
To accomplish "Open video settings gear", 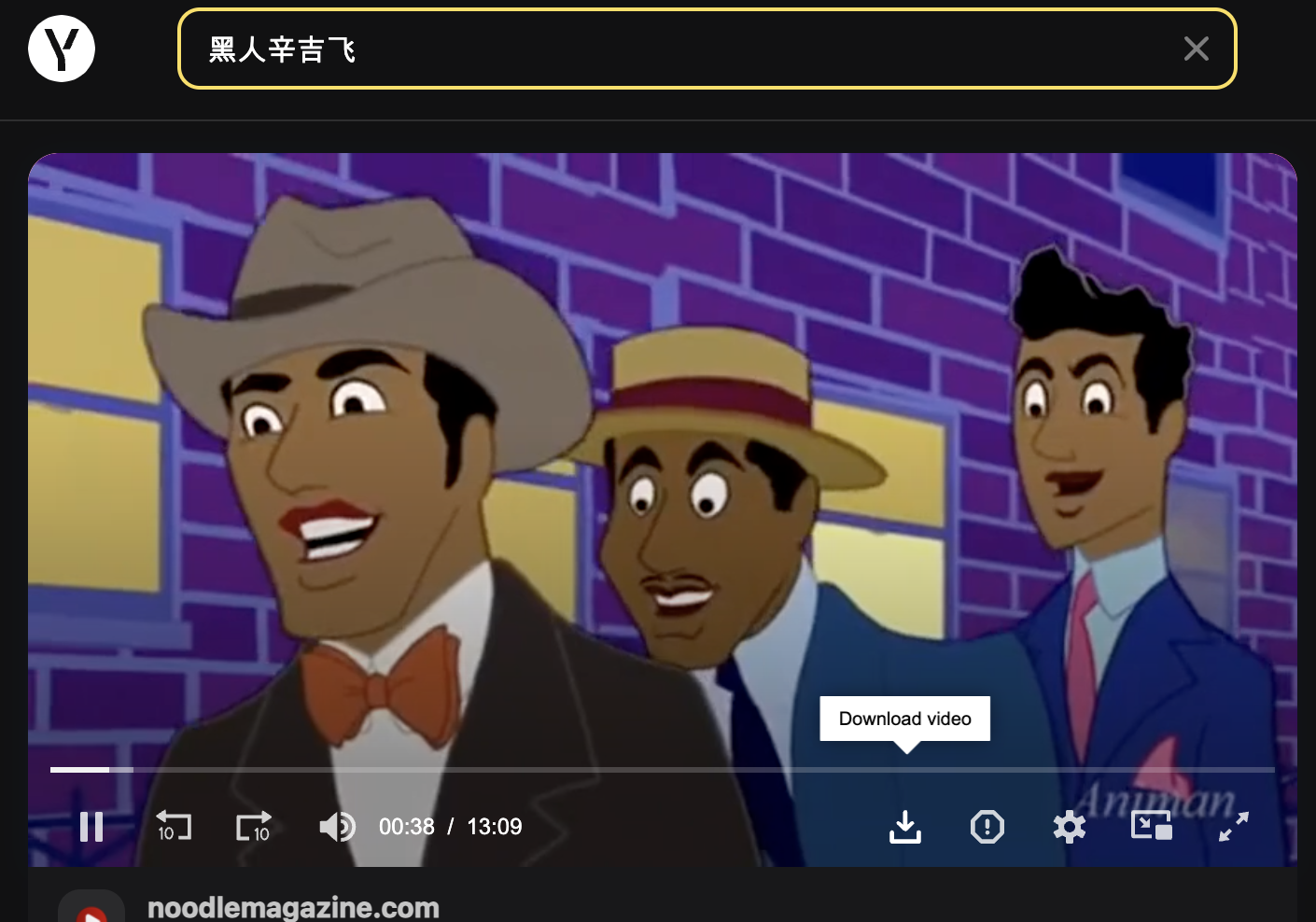I will coord(1070,826).
